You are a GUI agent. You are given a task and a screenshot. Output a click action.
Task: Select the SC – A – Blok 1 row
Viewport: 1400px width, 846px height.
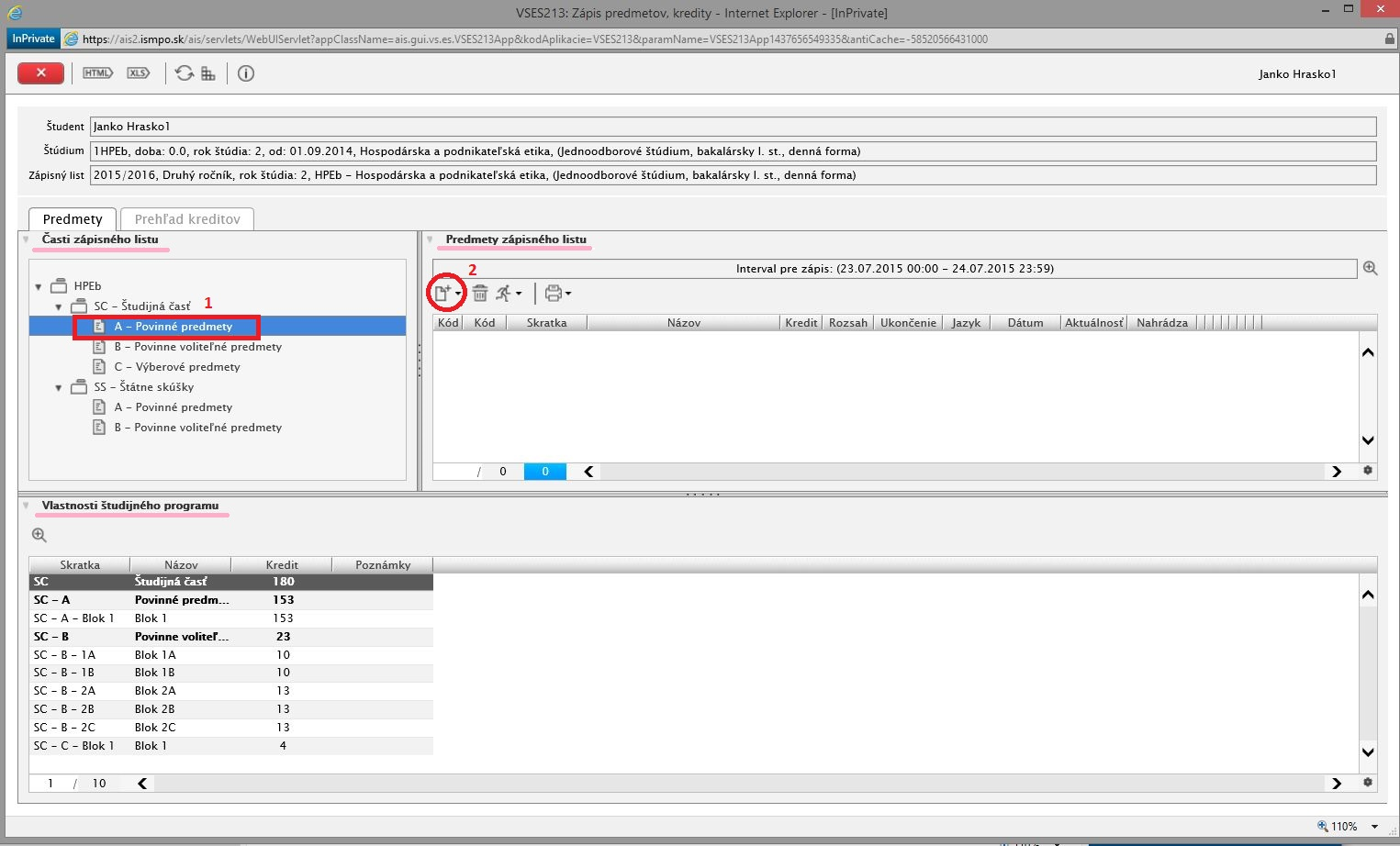coord(231,618)
